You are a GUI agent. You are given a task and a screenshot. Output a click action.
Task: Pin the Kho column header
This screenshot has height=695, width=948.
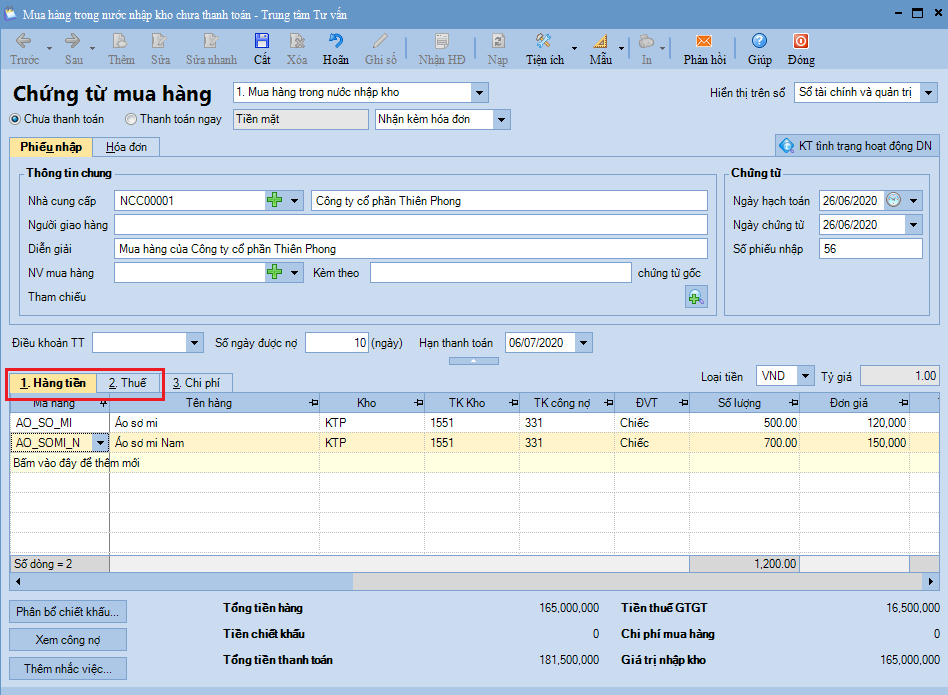coord(418,403)
